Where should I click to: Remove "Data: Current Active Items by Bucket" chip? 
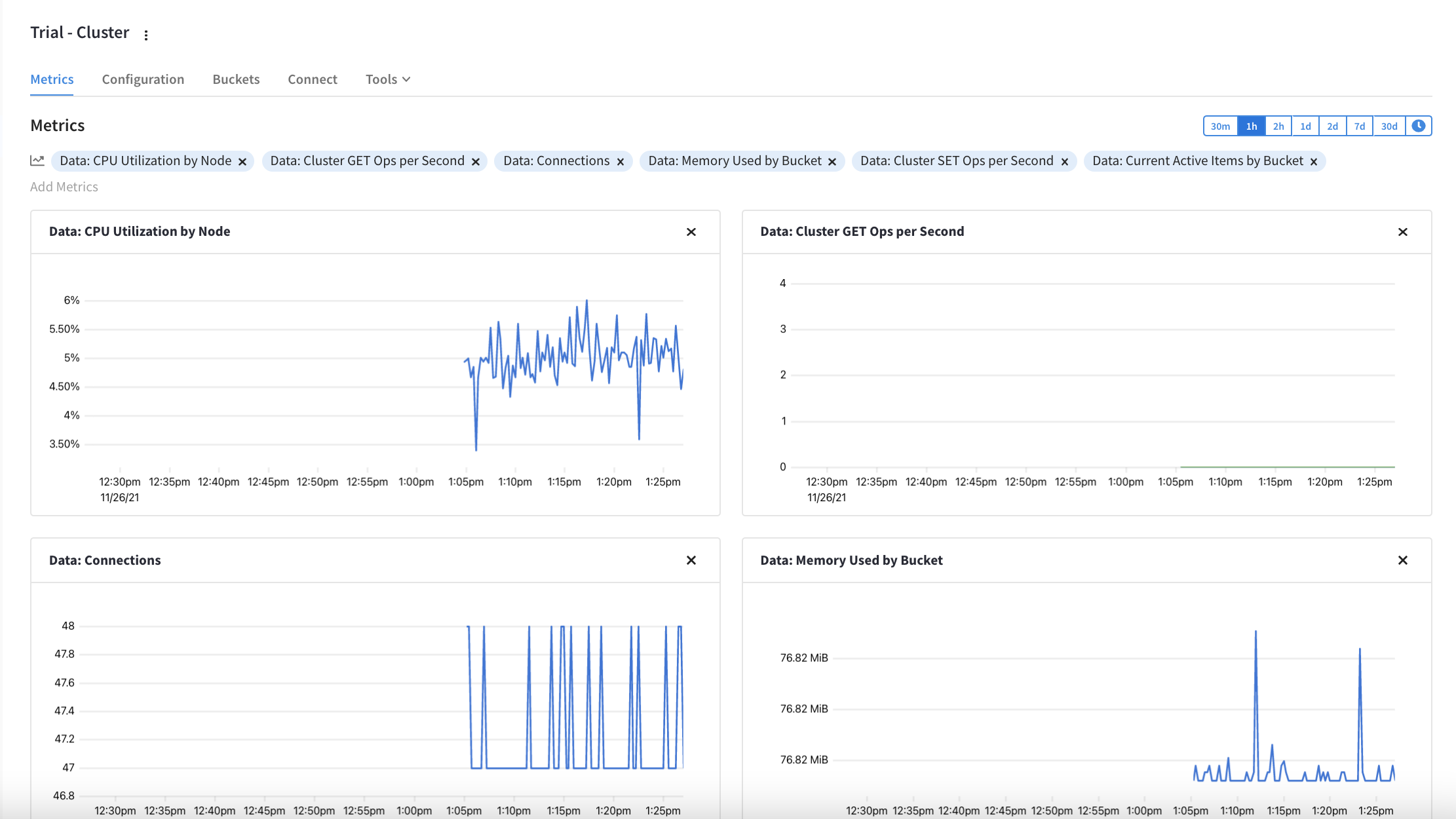[x=1313, y=161]
